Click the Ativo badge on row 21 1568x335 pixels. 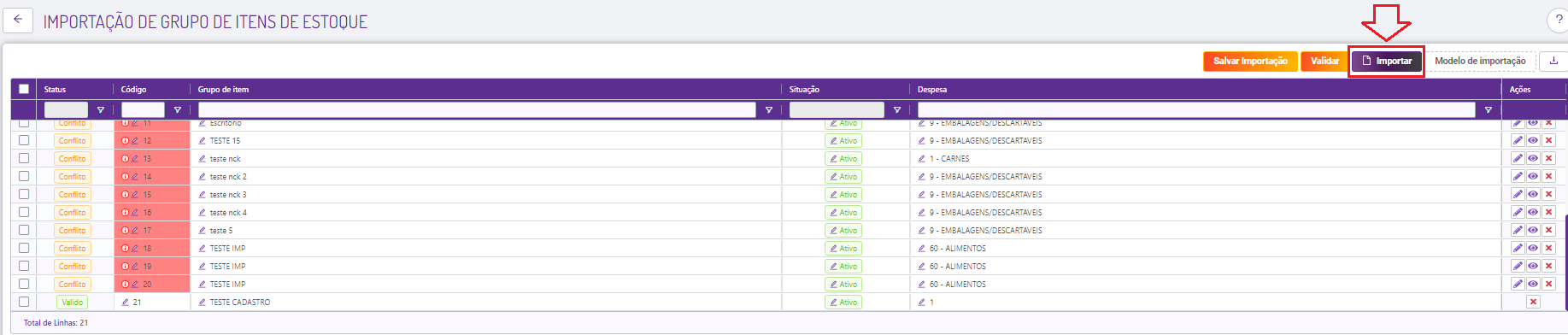pos(843,303)
